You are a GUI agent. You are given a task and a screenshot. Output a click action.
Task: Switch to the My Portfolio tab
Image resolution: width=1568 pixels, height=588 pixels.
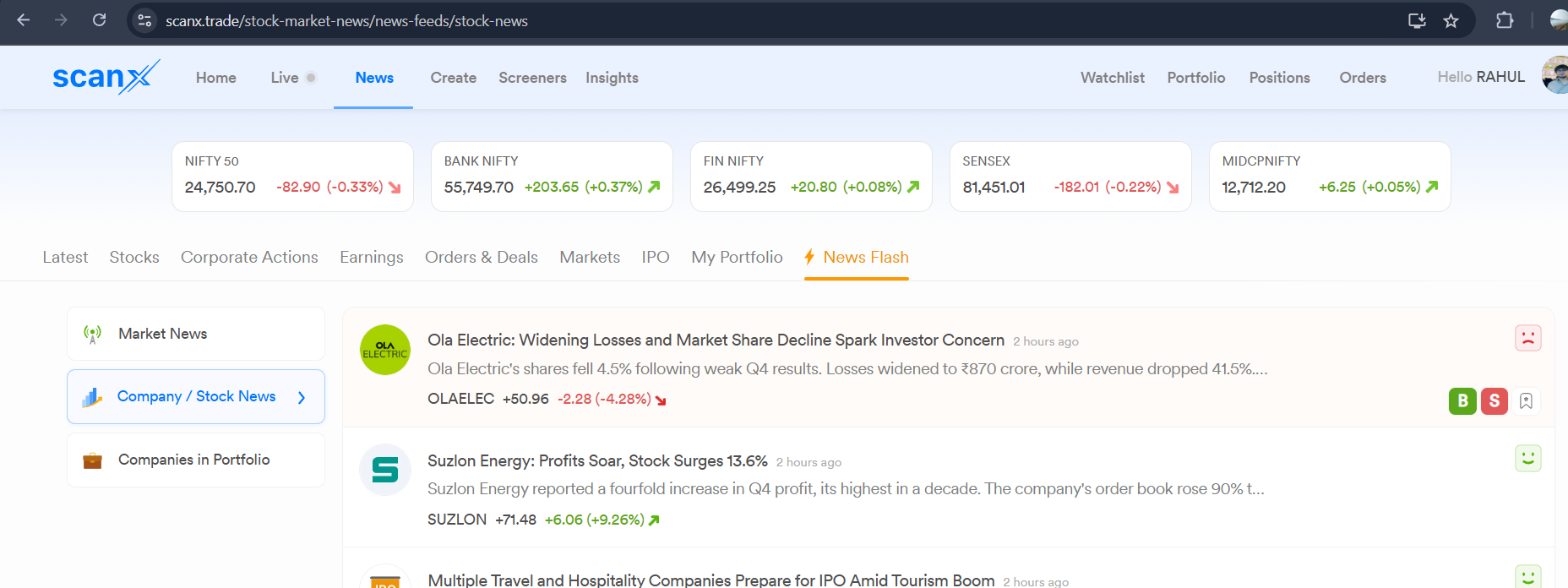pyautogui.click(x=737, y=257)
